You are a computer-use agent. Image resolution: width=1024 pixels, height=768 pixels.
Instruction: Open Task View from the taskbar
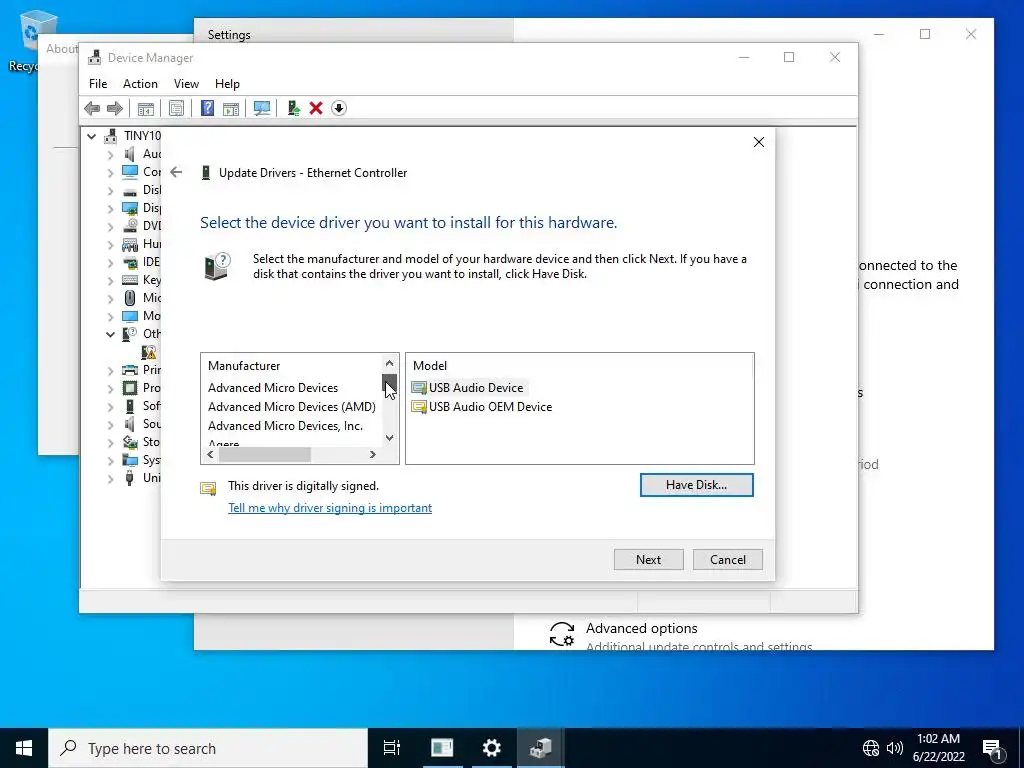click(392, 748)
